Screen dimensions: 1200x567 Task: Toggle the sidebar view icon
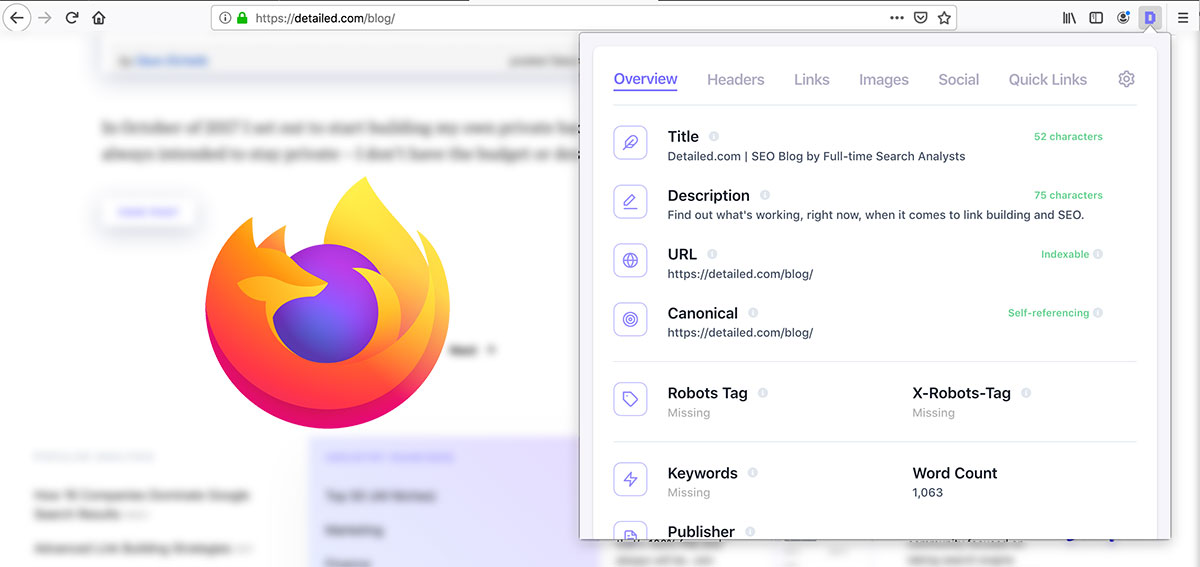[x=1096, y=18]
